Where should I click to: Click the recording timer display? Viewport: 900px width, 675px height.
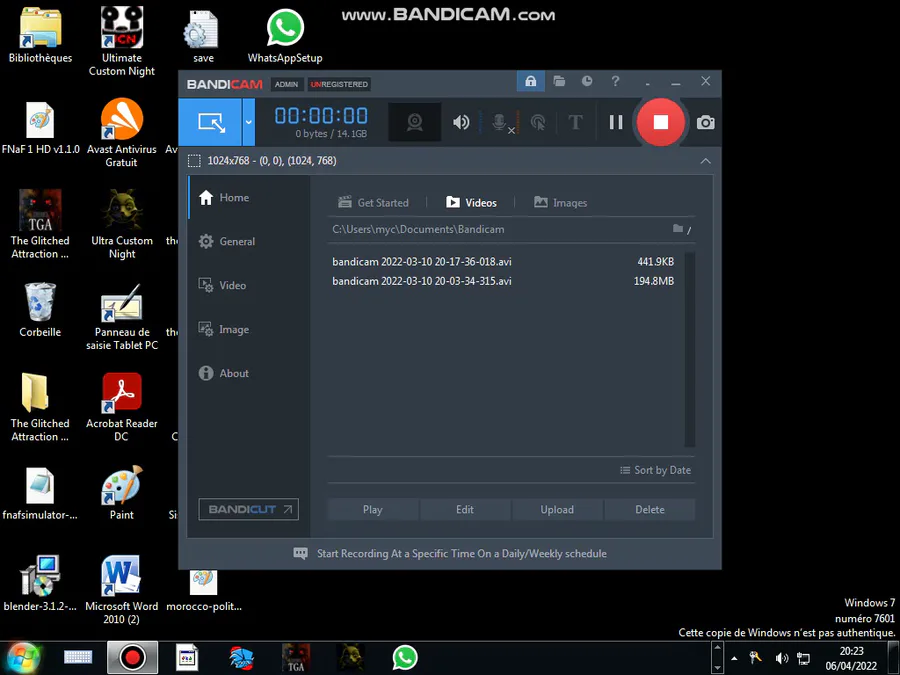(x=321, y=116)
